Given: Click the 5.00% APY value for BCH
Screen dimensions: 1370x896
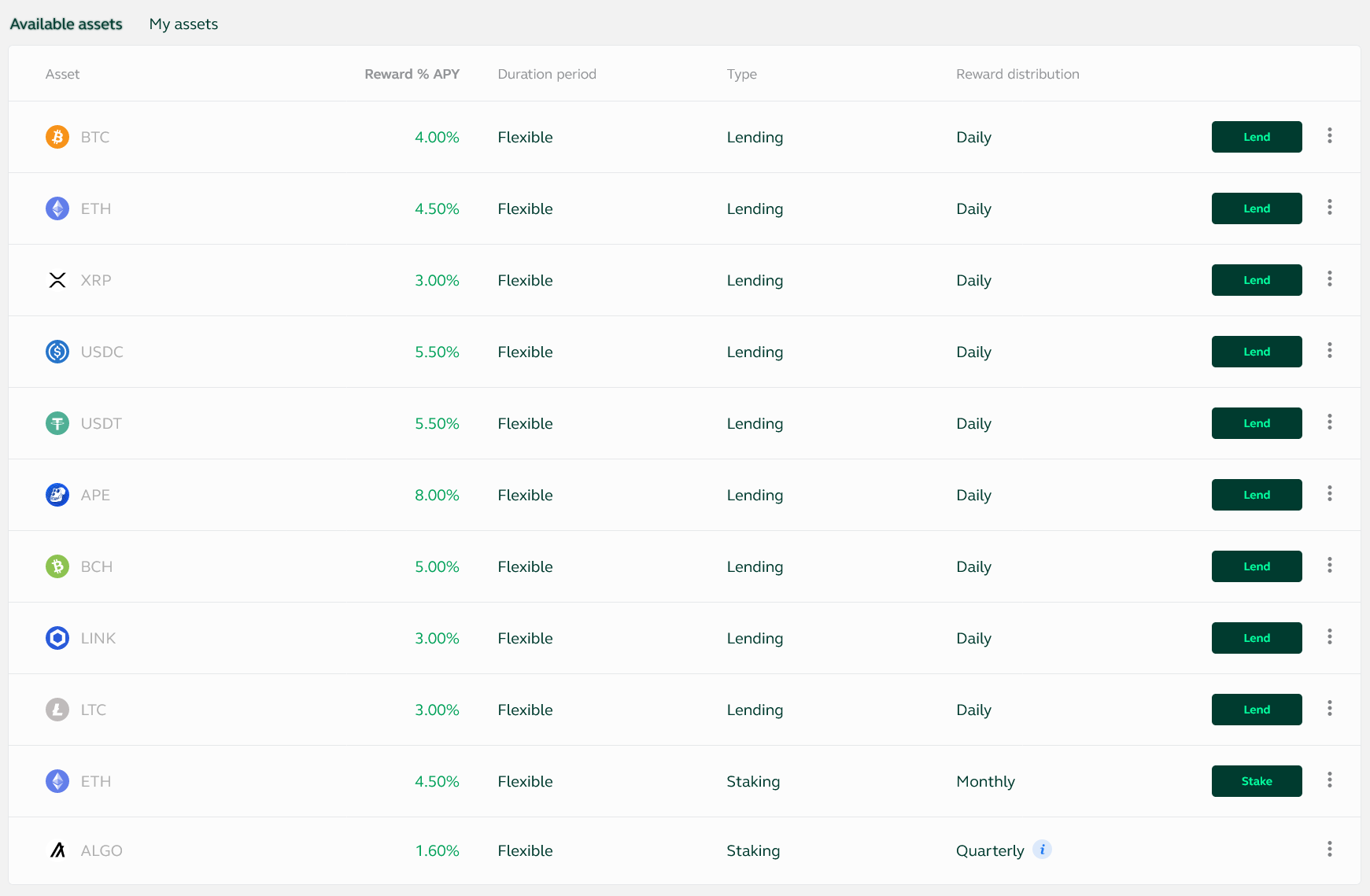Looking at the screenshot, I should point(437,566).
